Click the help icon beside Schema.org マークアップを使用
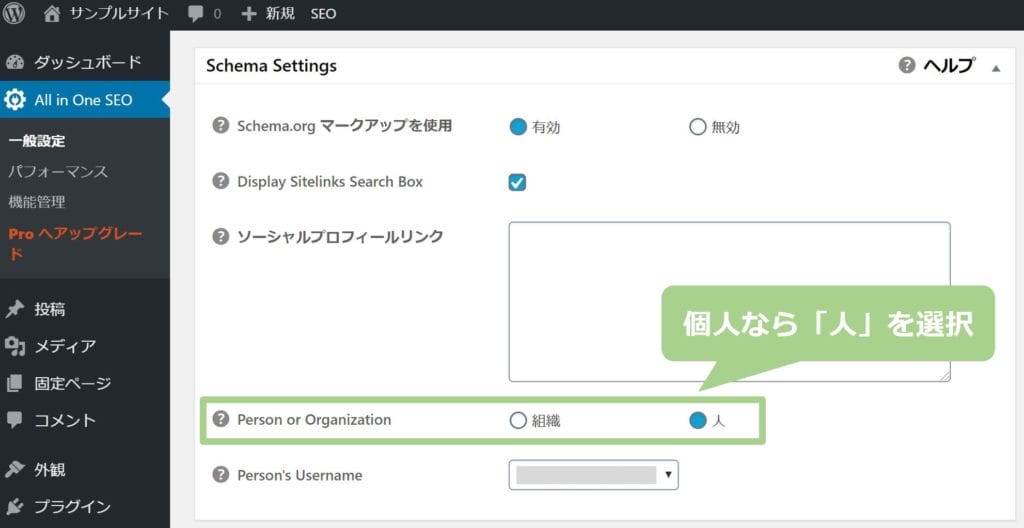The width and height of the screenshot is (1024, 528). point(221,125)
